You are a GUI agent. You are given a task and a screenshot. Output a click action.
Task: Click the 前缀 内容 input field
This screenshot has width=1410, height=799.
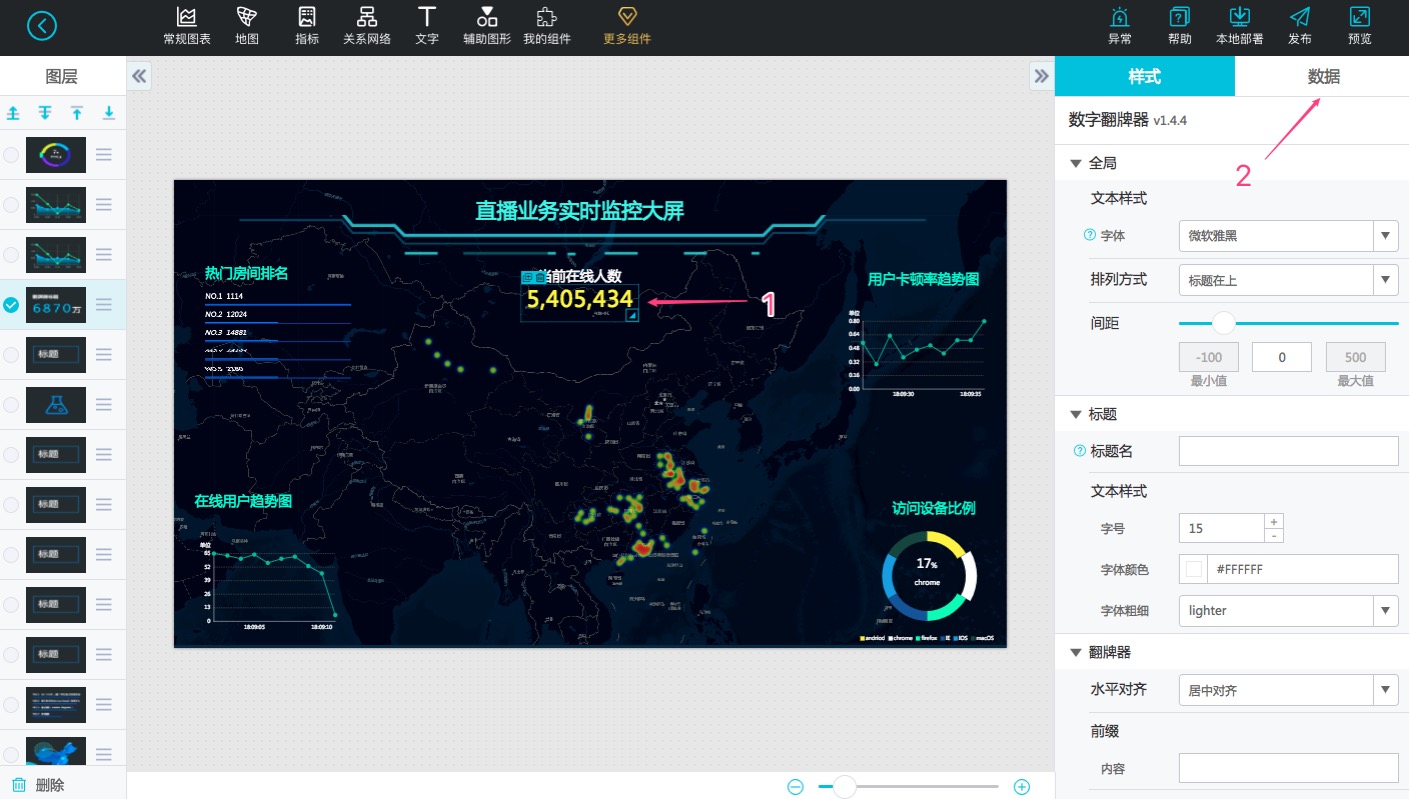1288,768
